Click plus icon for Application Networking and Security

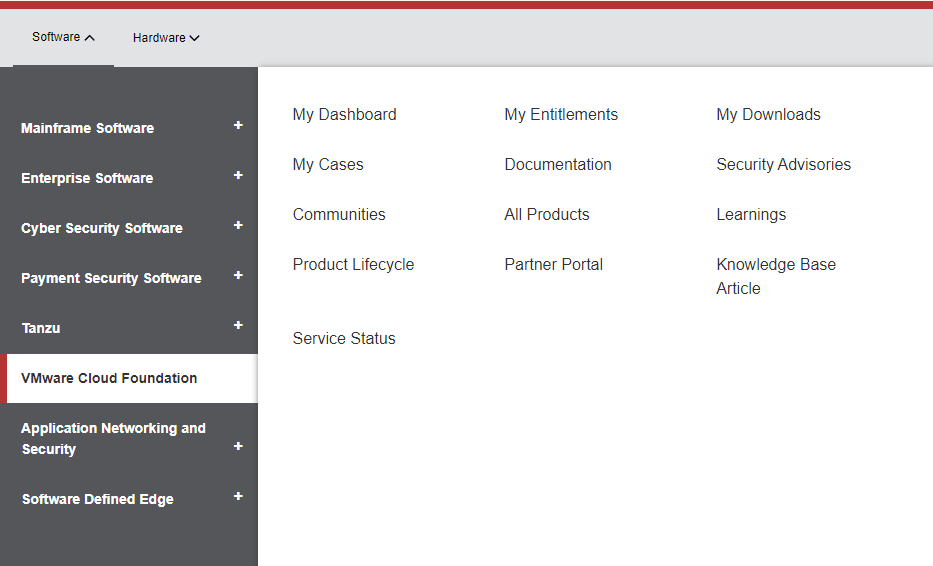click(238, 446)
